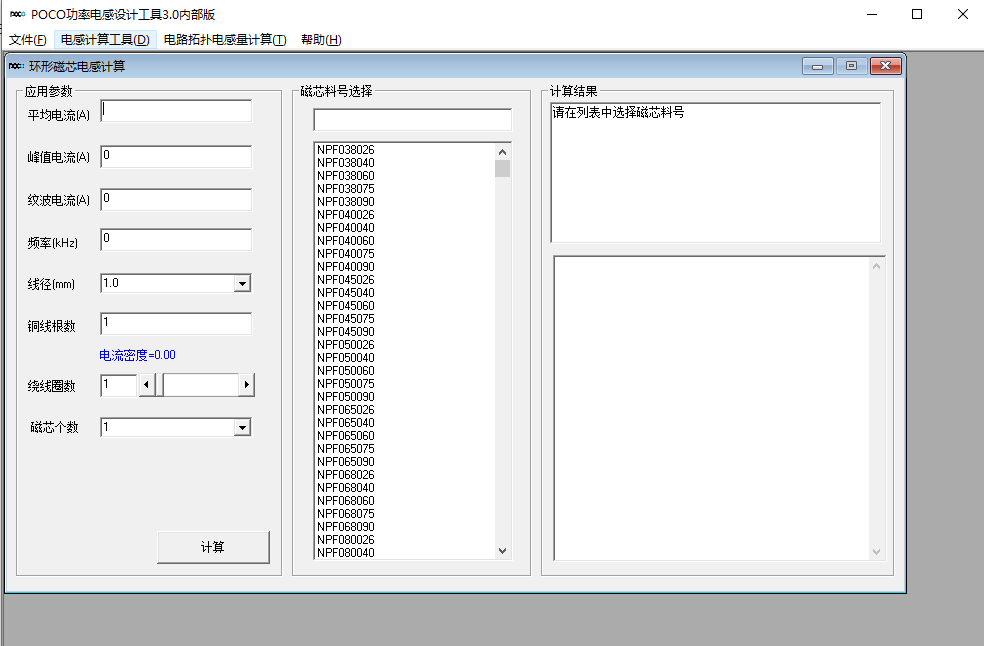Image resolution: width=984 pixels, height=646 pixels.
Task: Select NPF045060 in core list
Action: pyautogui.click(x=405, y=306)
